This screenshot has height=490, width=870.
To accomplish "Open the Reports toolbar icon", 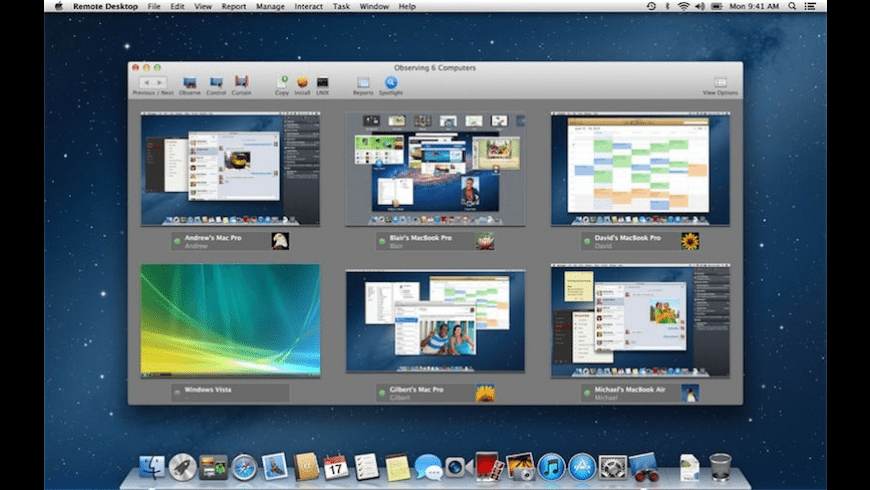I will [363, 83].
